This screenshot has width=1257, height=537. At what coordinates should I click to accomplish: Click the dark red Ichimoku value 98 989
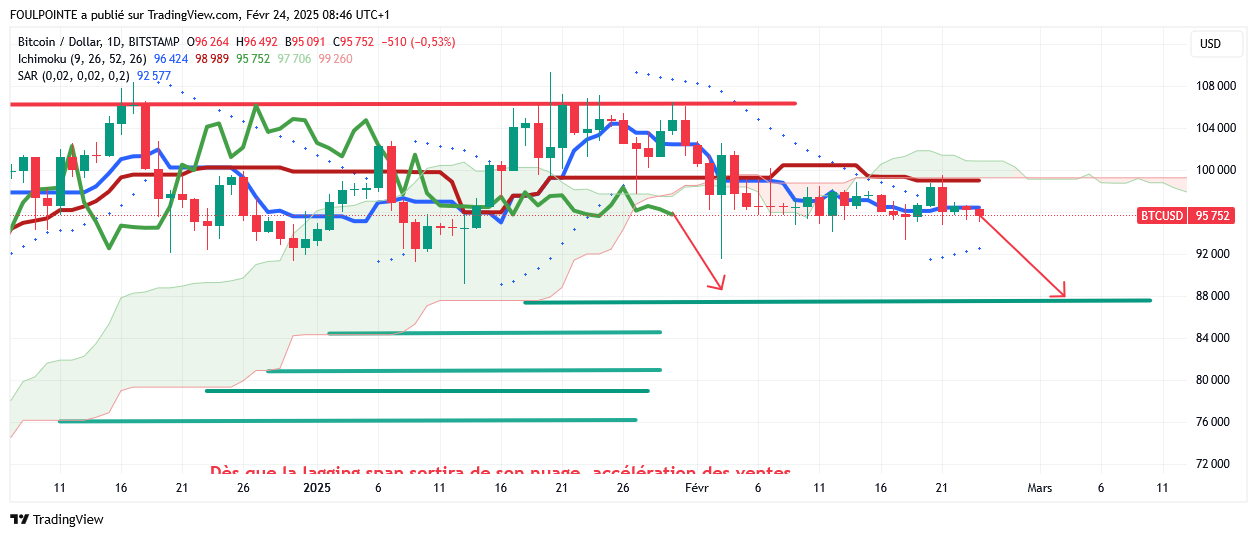coord(212,59)
